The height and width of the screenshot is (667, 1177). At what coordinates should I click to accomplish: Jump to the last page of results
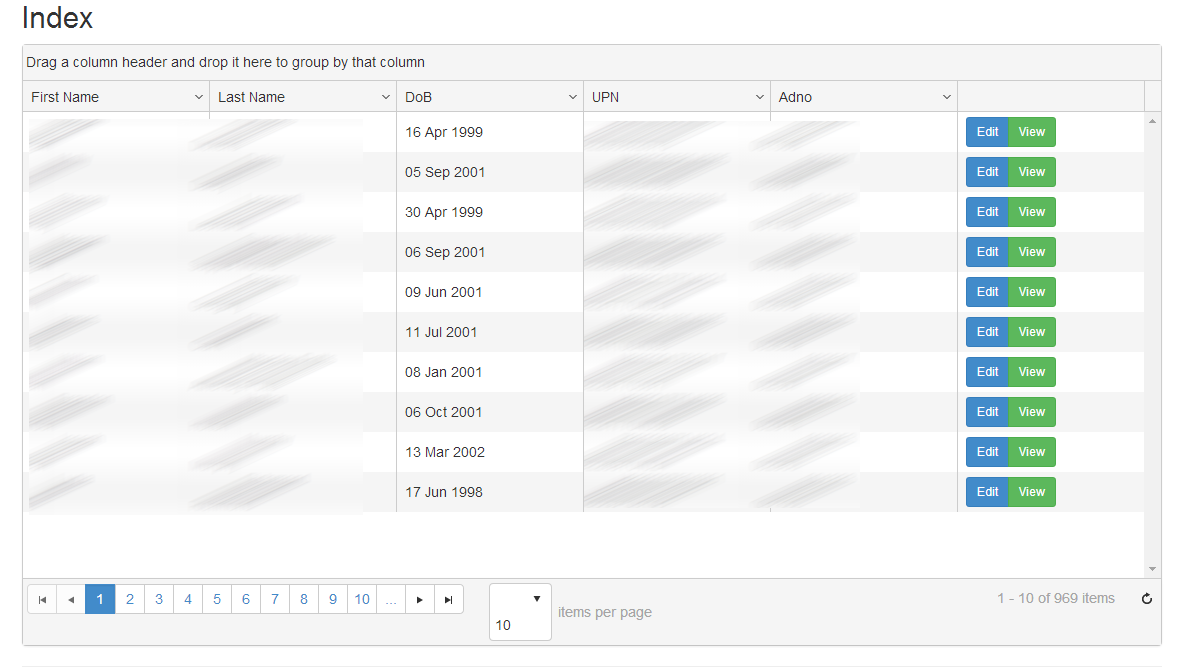click(x=449, y=599)
